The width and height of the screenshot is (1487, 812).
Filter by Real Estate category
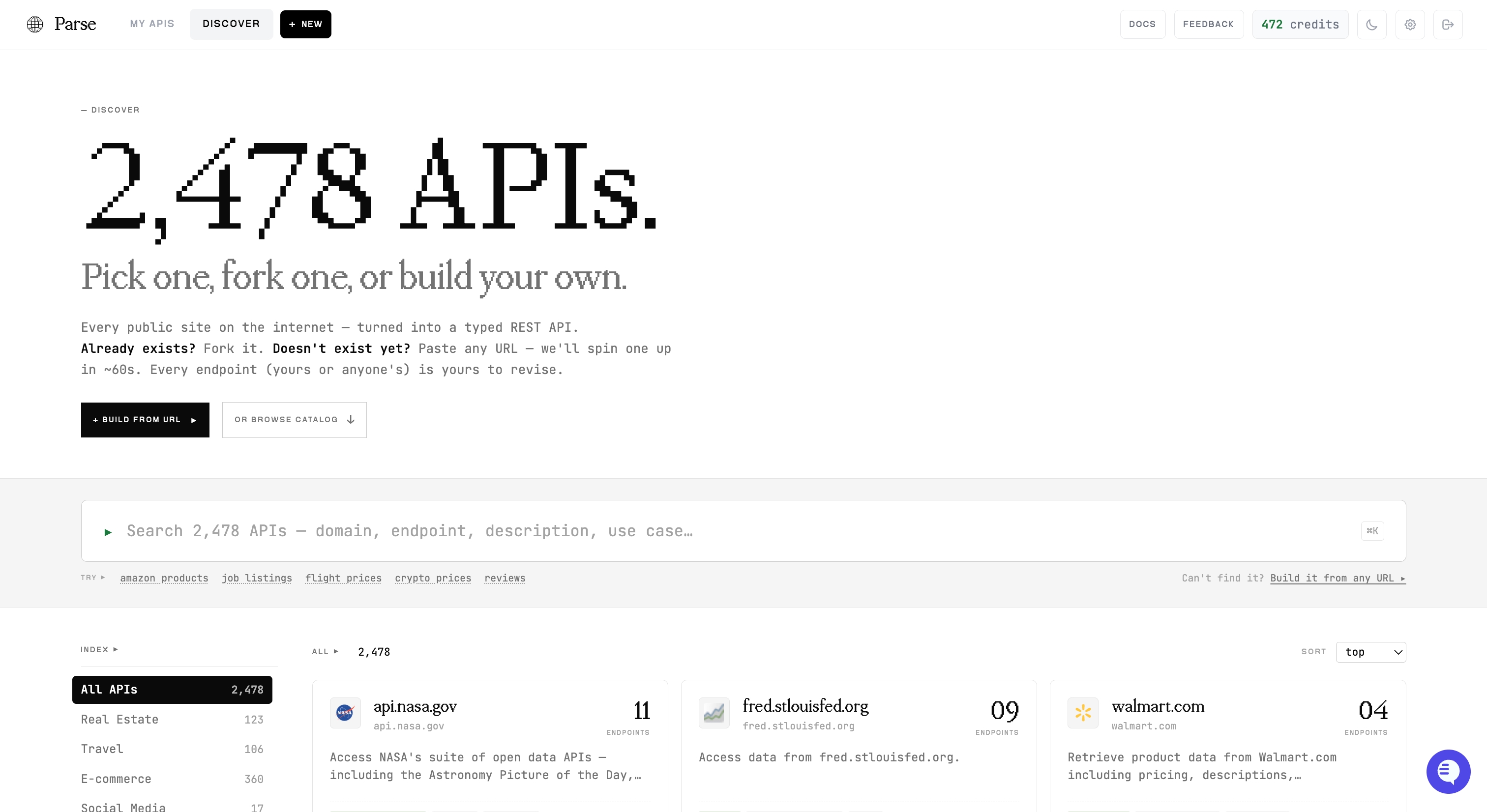(172, 720)
